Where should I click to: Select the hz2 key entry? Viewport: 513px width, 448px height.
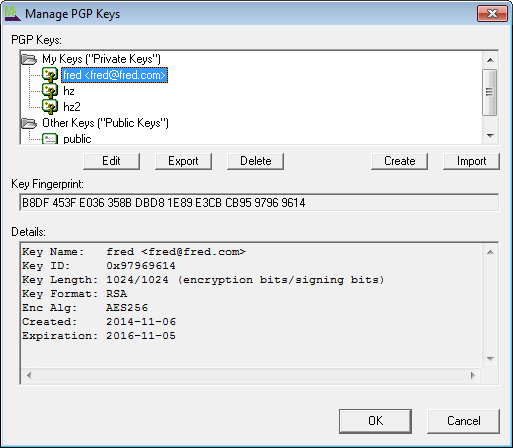point(72,107)
